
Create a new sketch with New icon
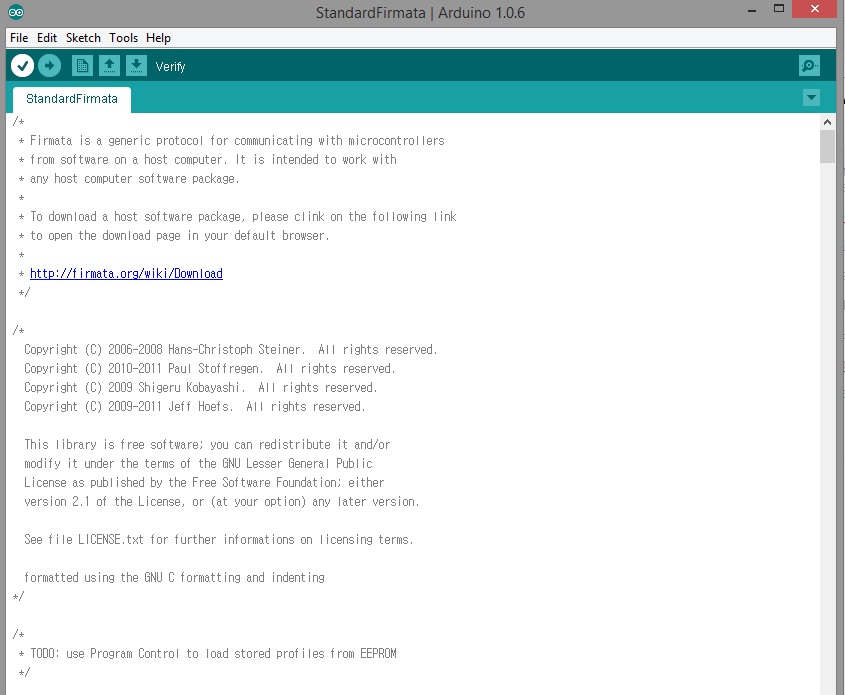click(82, 66)
